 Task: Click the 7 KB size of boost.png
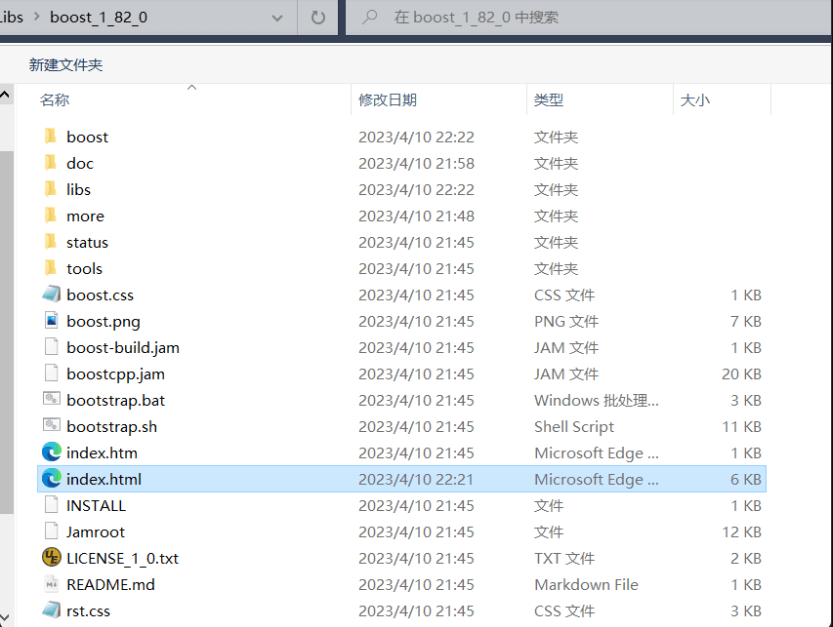pyautogui.click(x=745, y=321)
